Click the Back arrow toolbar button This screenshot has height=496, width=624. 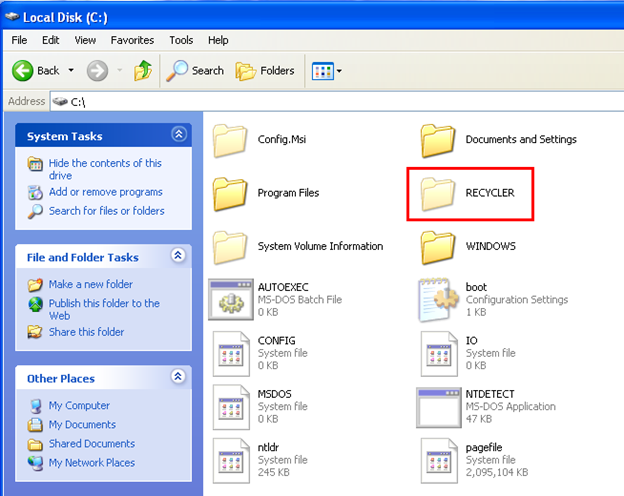(x=36, y=71)
